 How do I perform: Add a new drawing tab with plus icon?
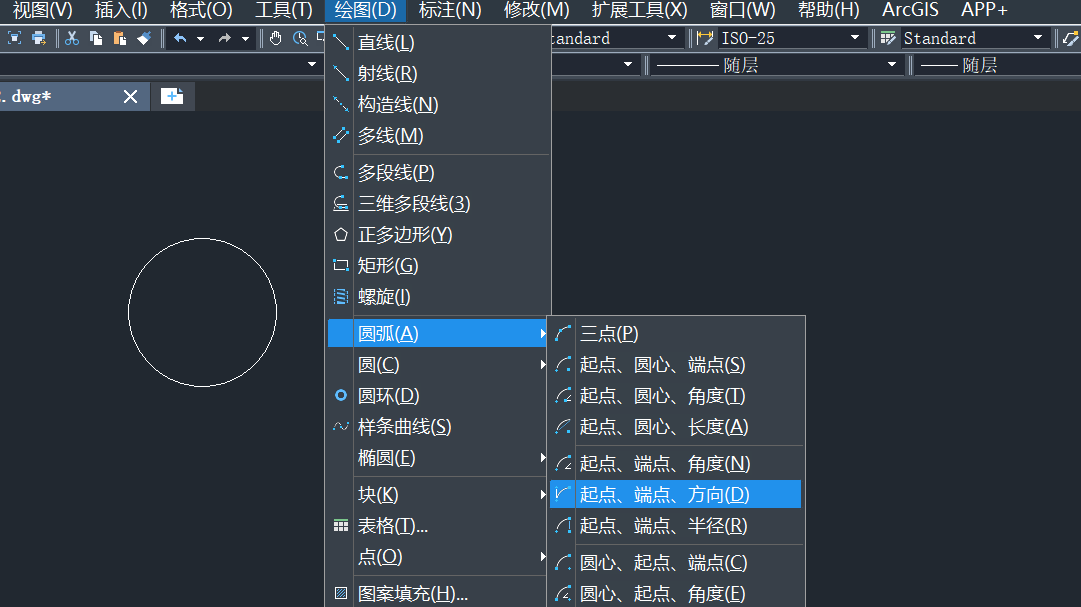pos(172,96)
